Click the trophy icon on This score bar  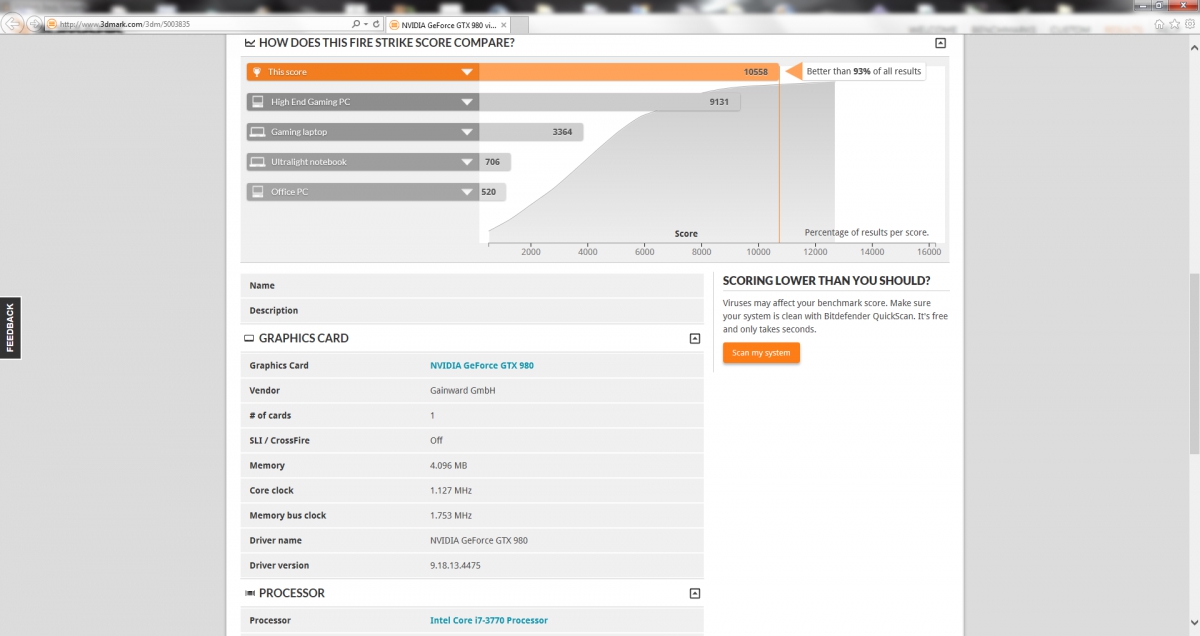coord(257,72)
